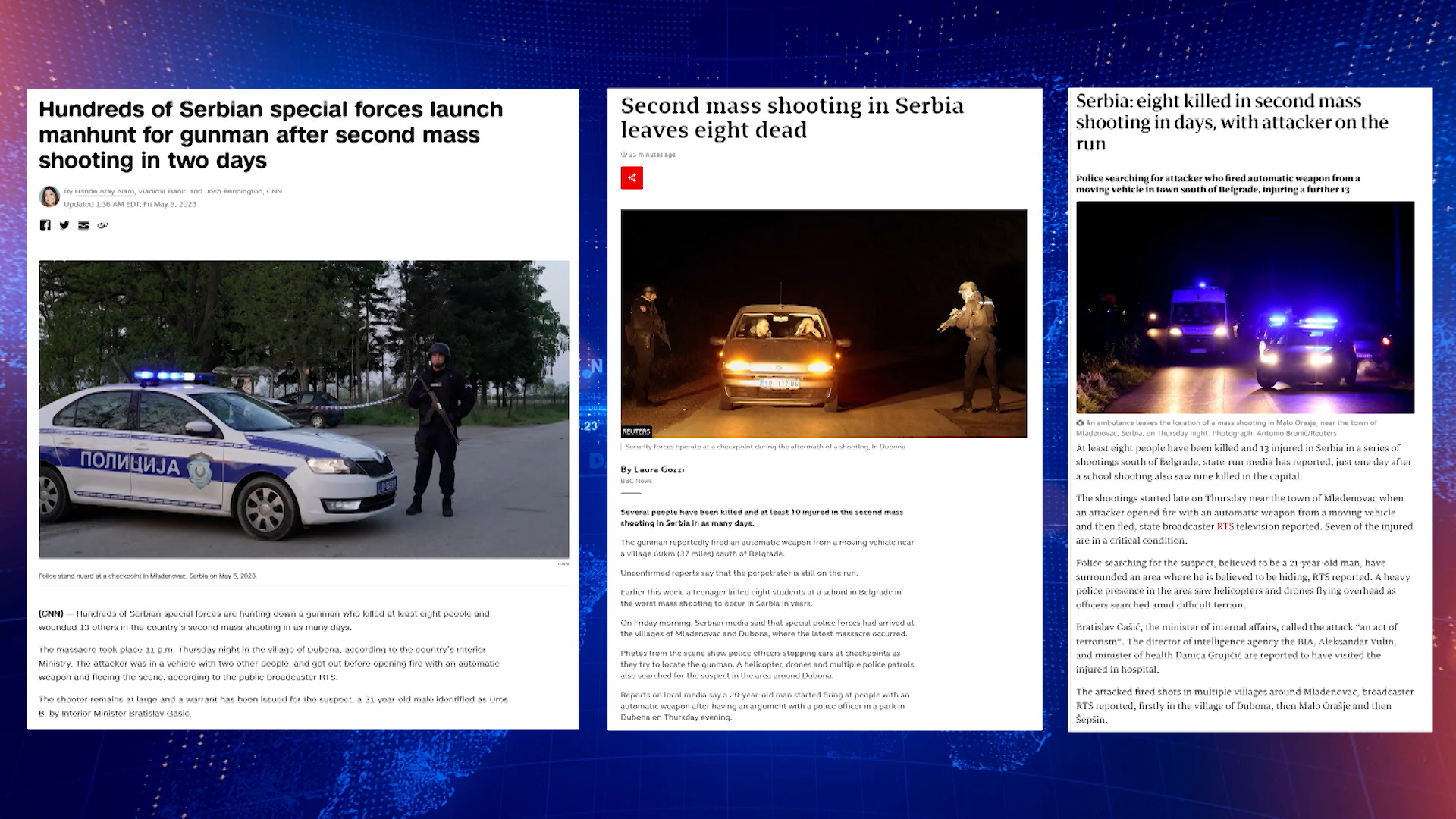Click the bold (CNN) dateline text
Screen dimensions: 1456x819
[x=51, y=613]
